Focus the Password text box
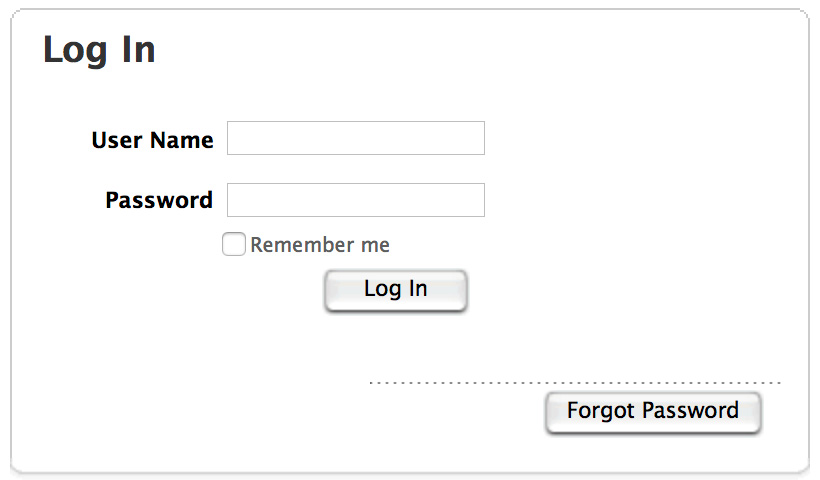Screen dimensions: 820x480 [356, 200]
